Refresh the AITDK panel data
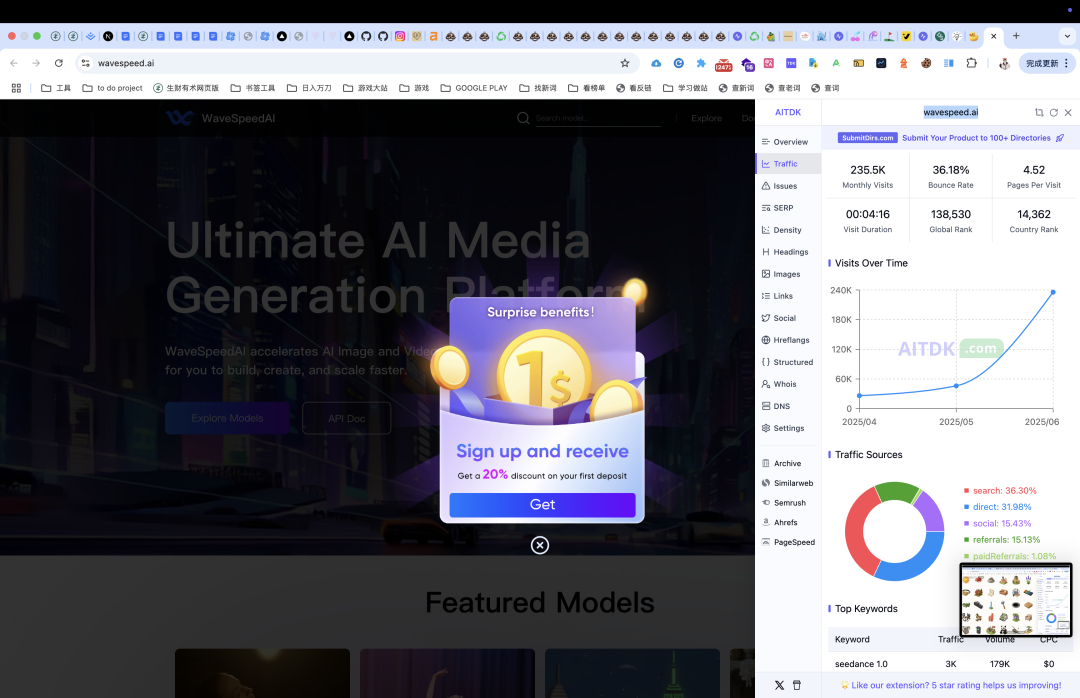Image resolution: width=1080 pixels, height=698 pixels. (1054, 112)
